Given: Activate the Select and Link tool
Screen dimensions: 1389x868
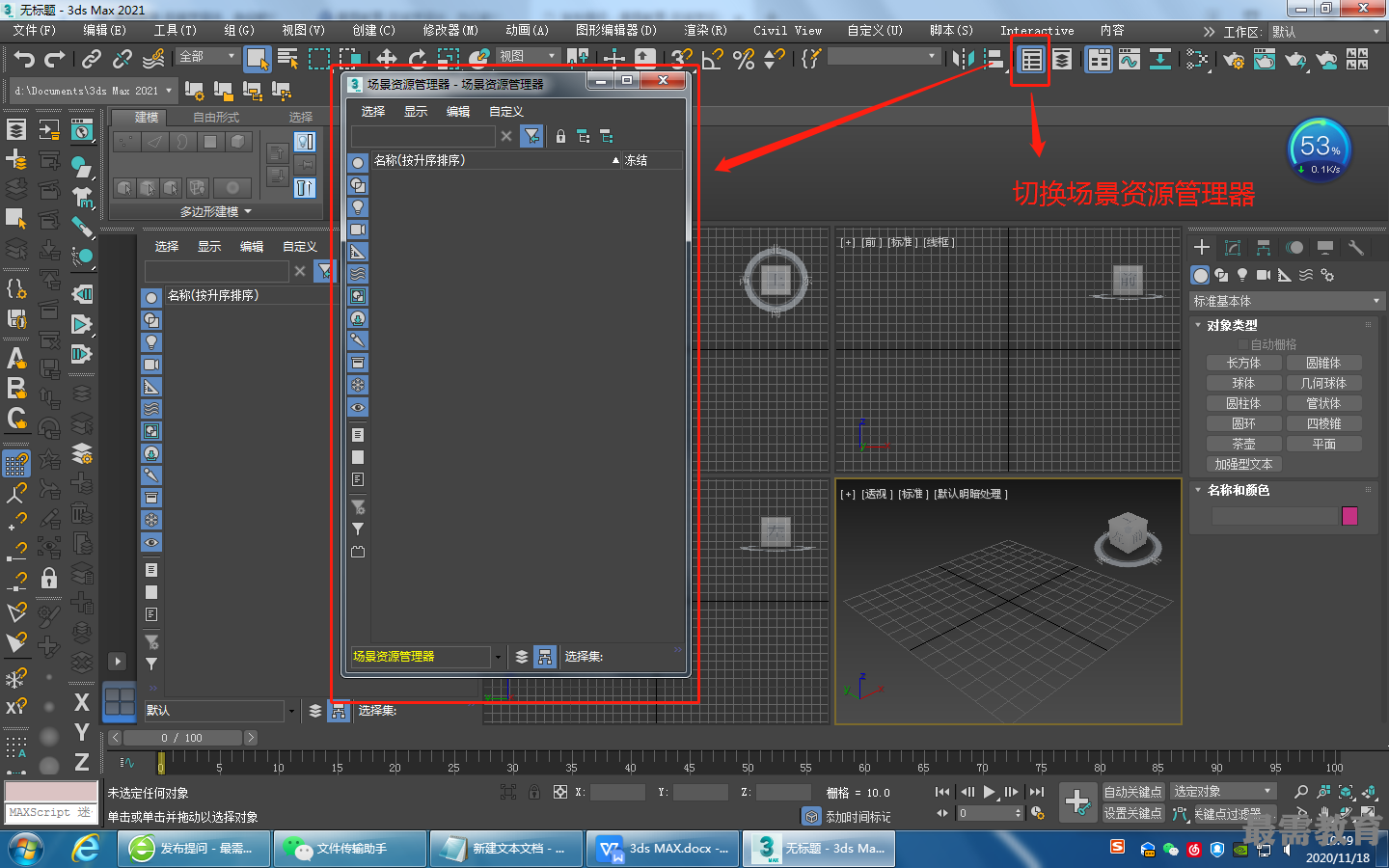Looking at the screenshot, I should (x=92, y=59).
